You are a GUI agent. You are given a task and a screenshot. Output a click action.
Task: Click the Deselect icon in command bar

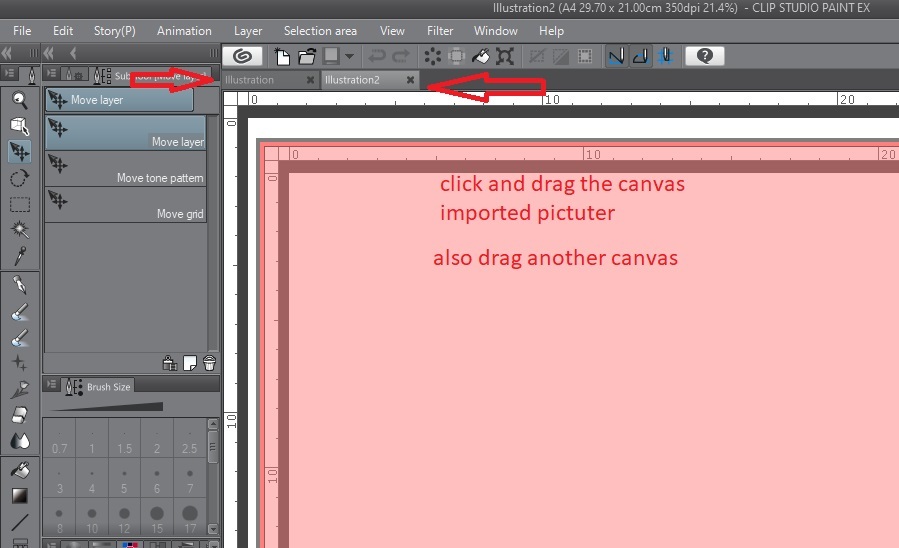537,56
